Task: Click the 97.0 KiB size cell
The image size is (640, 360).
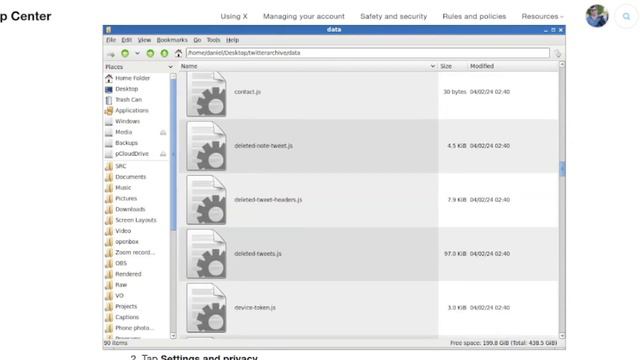Action: point(455,254)
